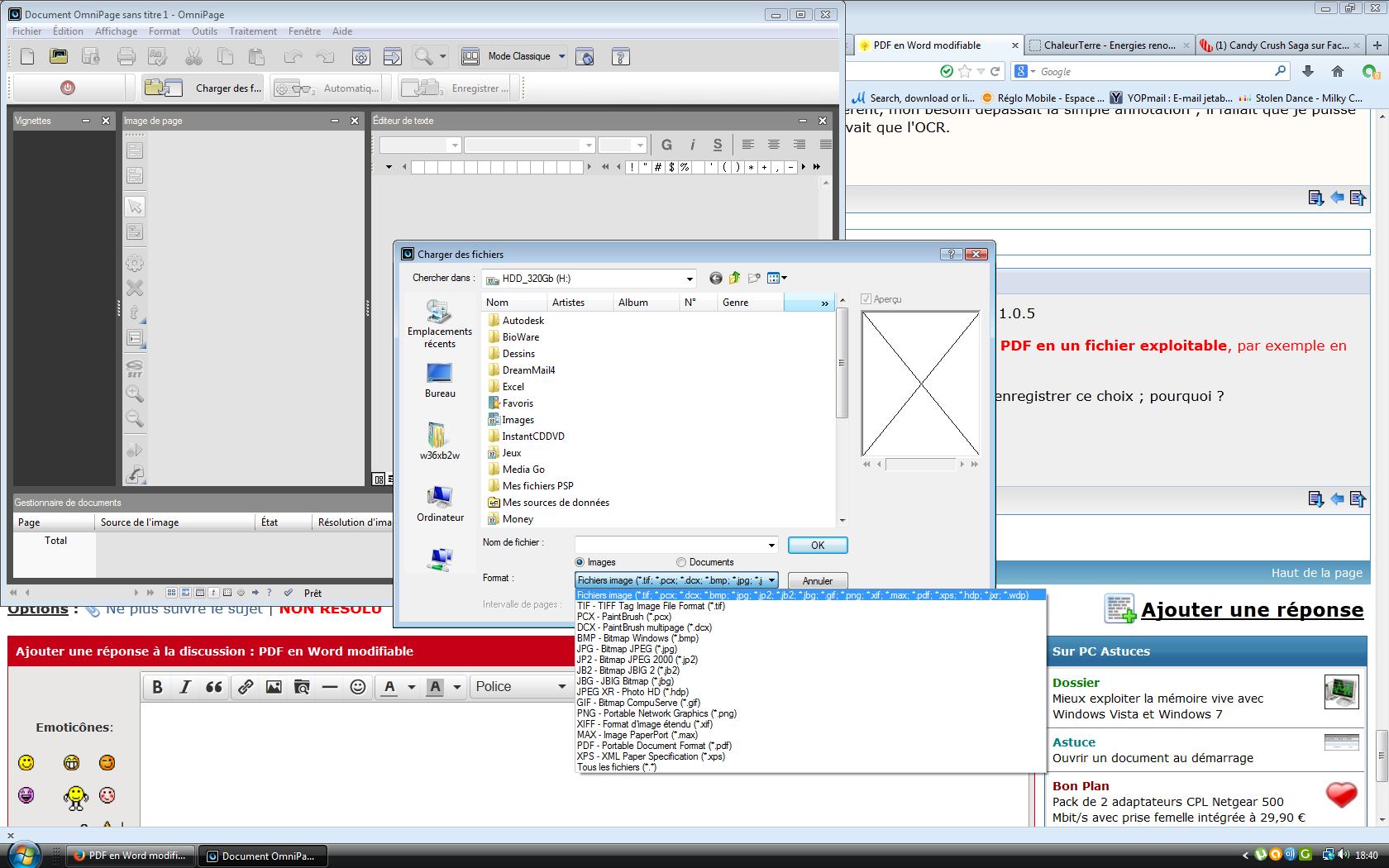Open the OmniPage Help question-mark icon
The image size is (1389, 868).
(620, 56)
